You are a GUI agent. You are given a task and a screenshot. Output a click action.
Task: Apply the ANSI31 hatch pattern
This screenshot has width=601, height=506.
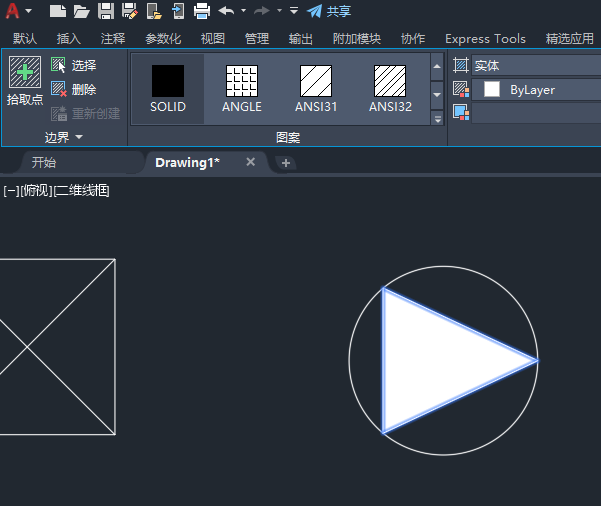pos(316,82)
